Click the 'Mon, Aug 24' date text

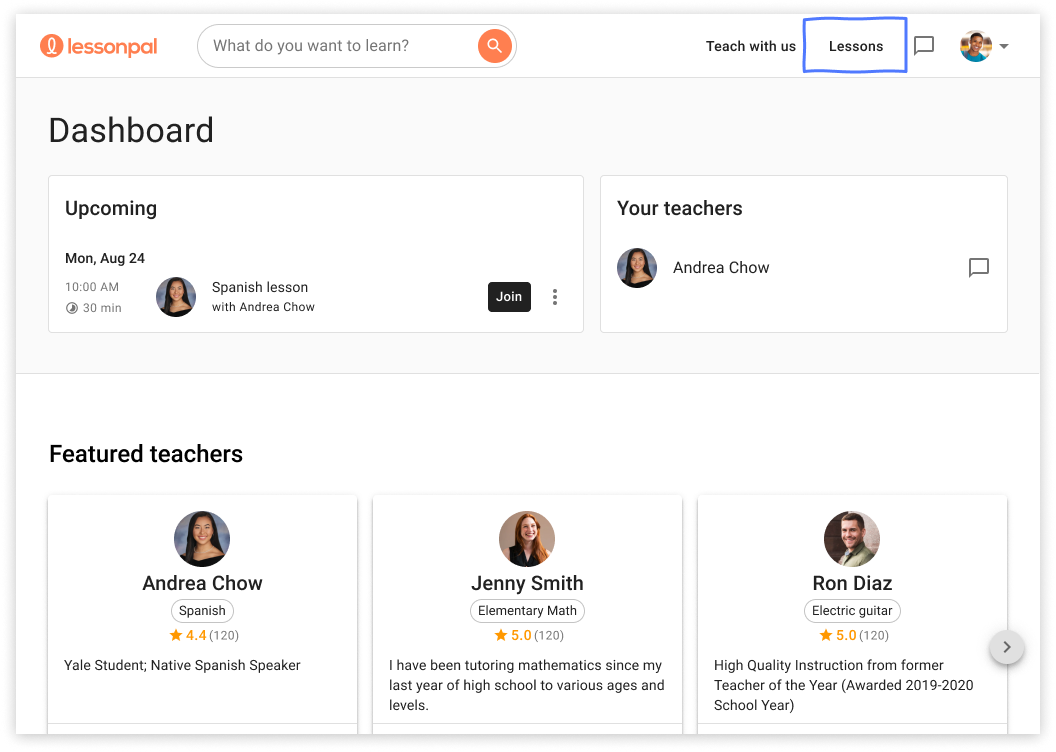pos(105,259)
